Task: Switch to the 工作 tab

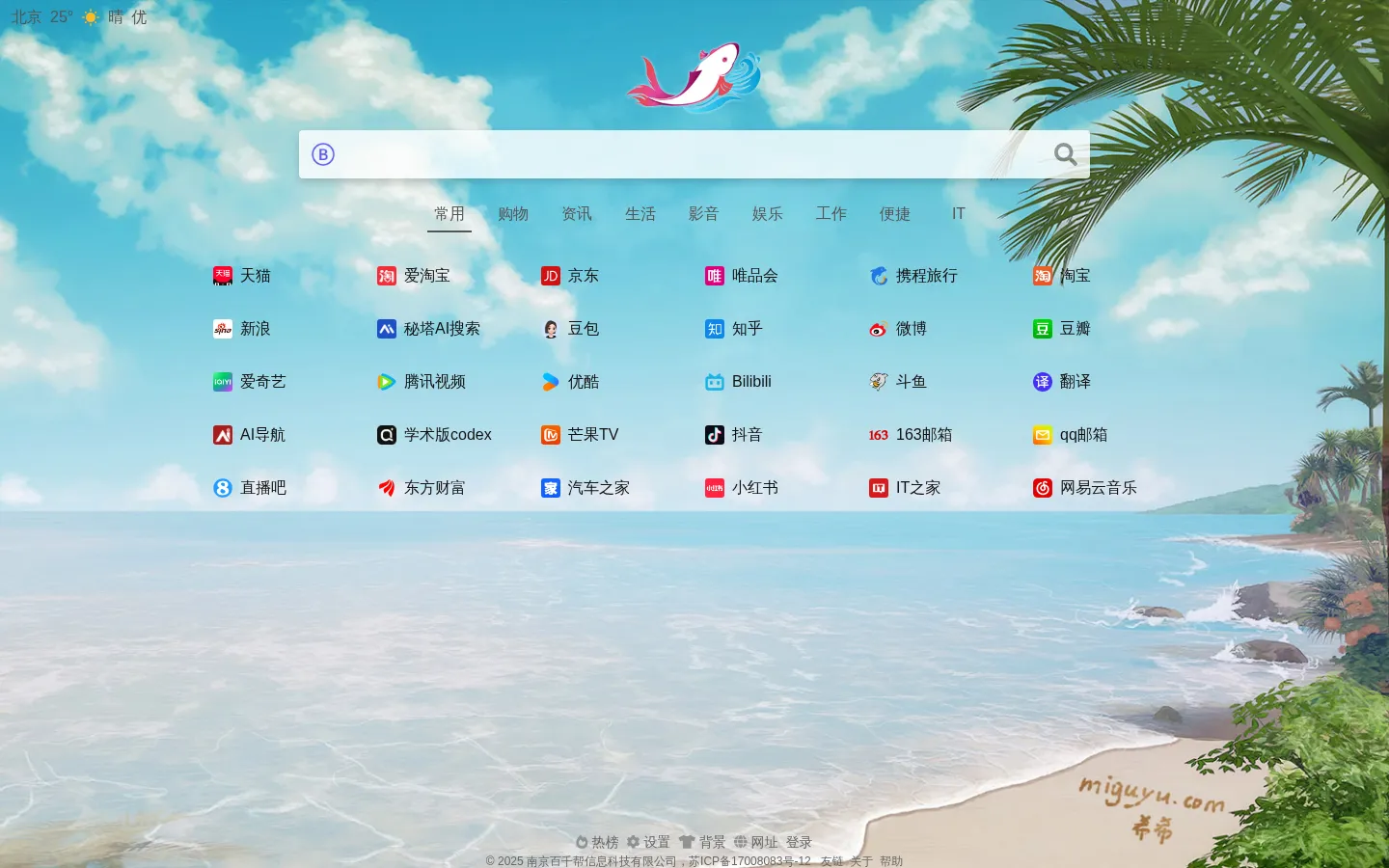Action: click(831, 214)
